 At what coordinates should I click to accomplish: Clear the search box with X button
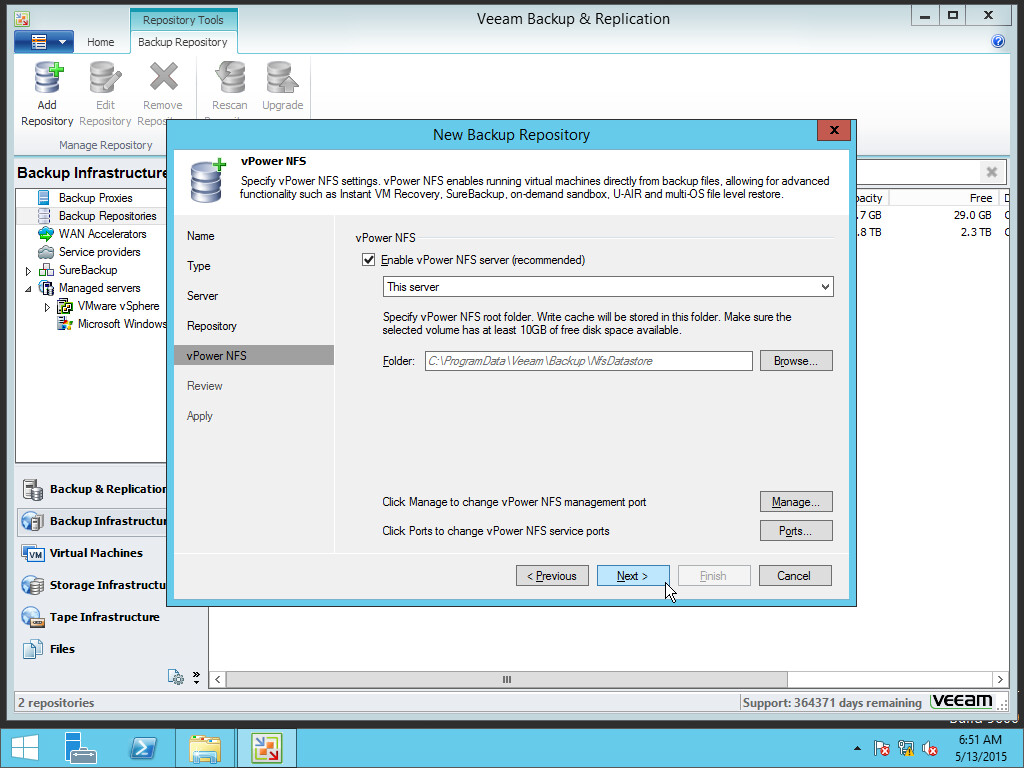pos(991,172)
